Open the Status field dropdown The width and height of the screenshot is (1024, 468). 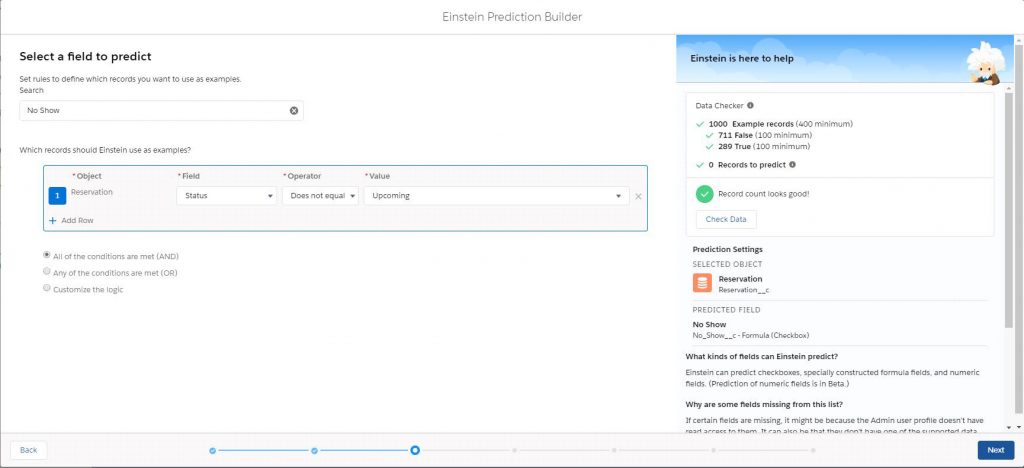pyautogui.click(x=227, y=196)
